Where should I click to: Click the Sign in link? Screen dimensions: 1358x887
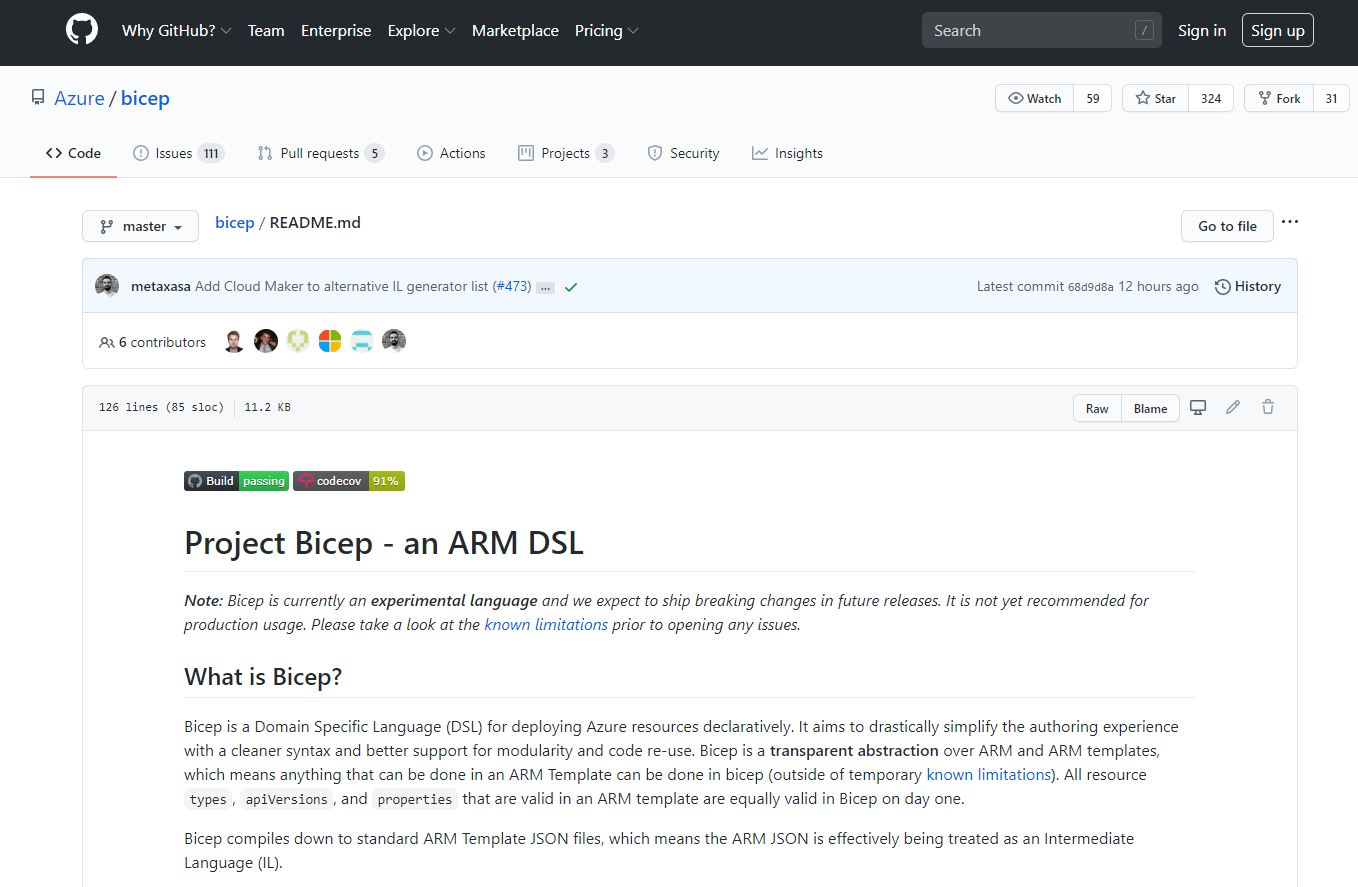pos(1202,31)
